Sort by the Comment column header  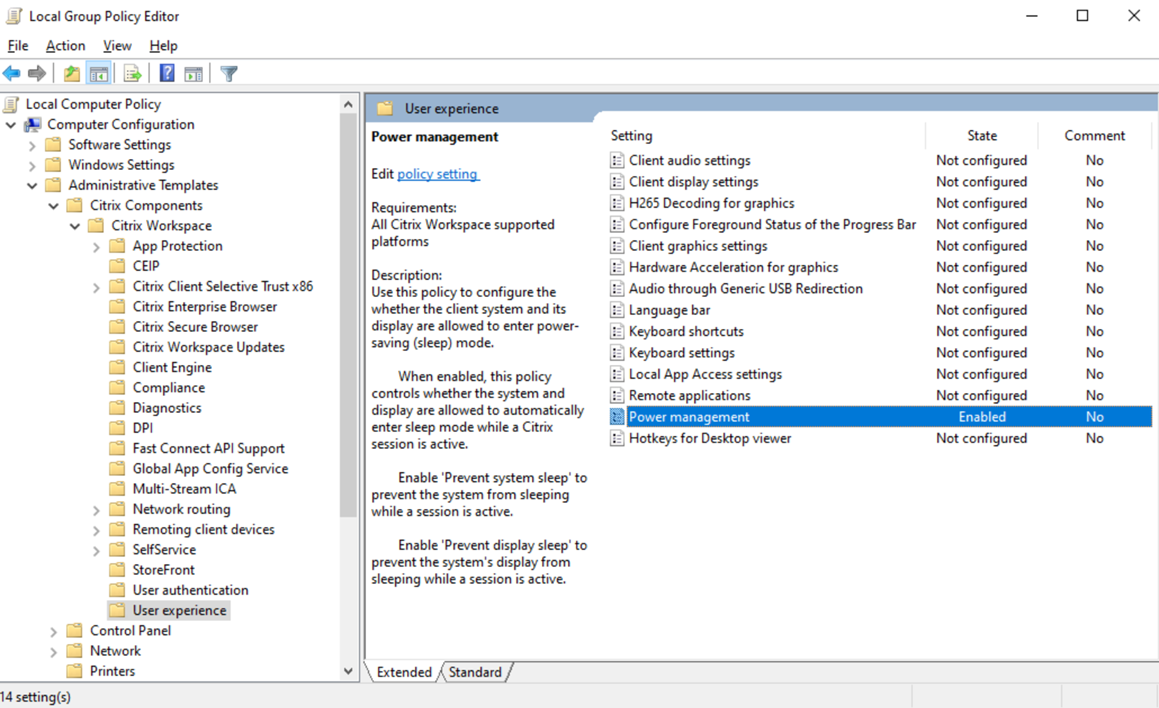point(1095,135)
